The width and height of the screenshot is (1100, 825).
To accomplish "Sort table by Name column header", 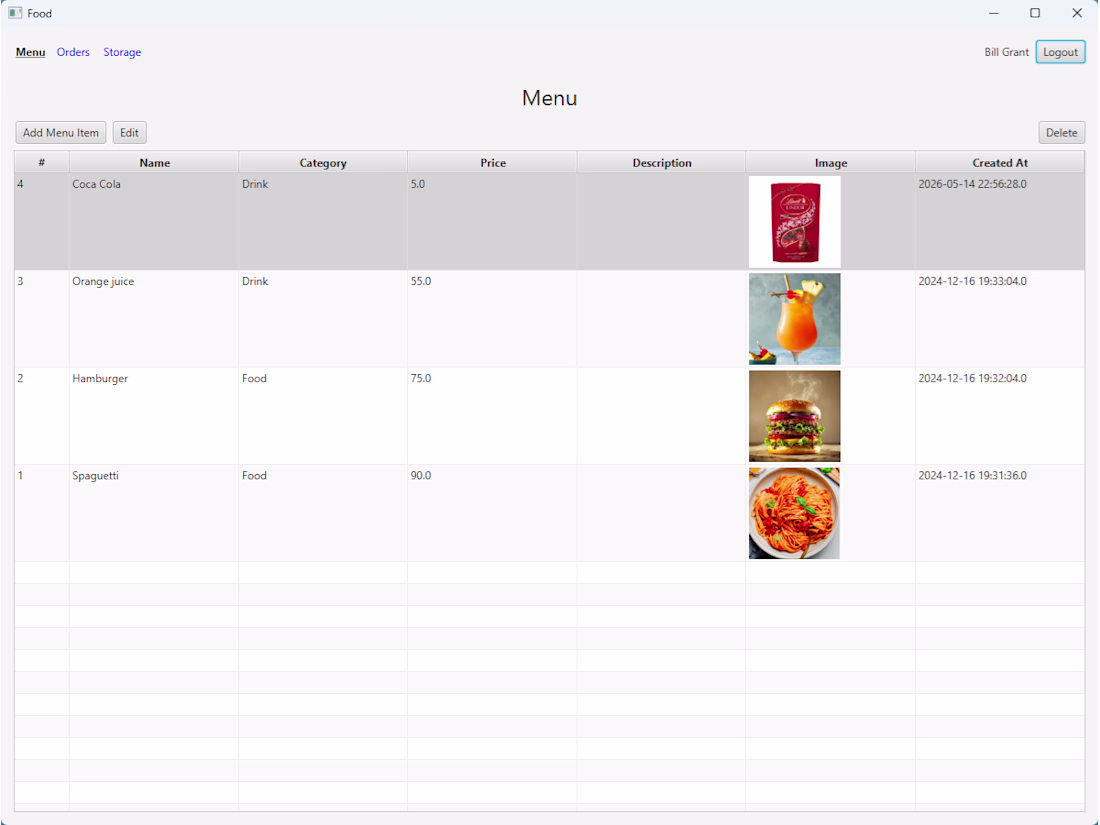I will 154,163.
